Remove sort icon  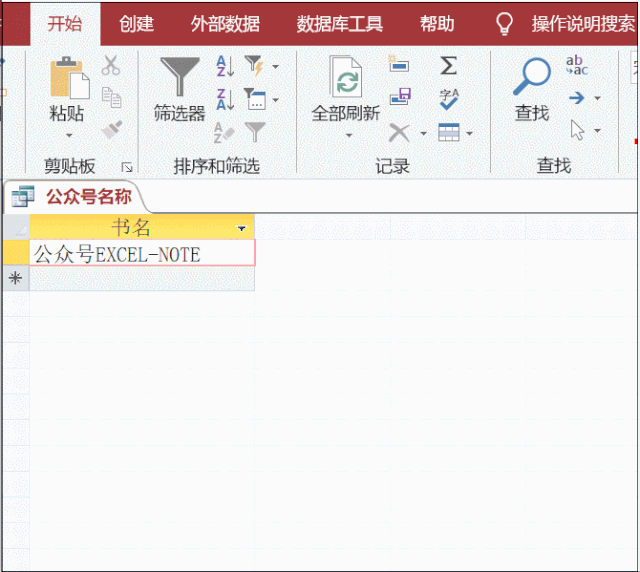click(224, 132)
